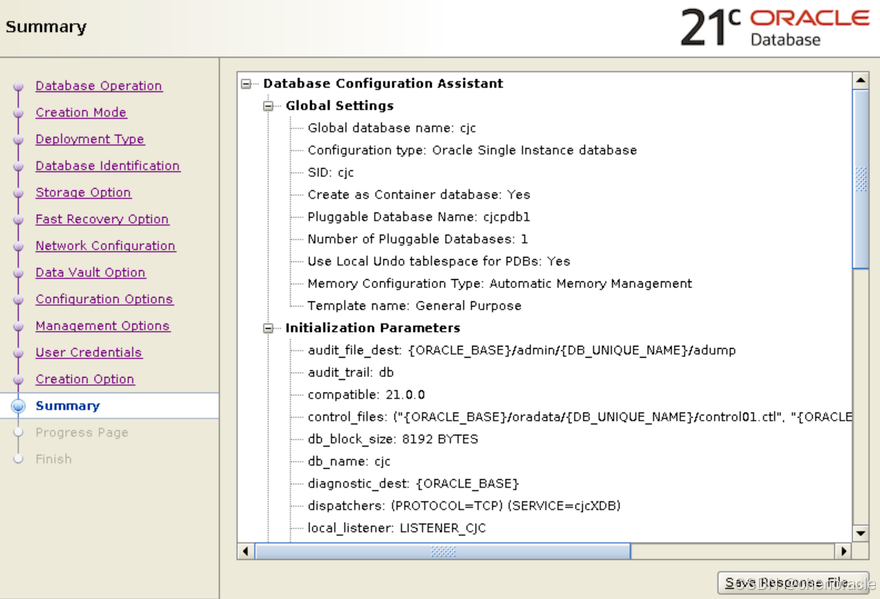
Task: Go to the Creation Mode step
Action: pos(81,112)
